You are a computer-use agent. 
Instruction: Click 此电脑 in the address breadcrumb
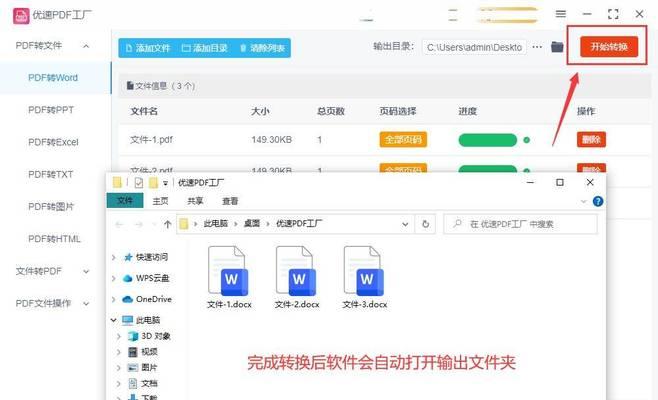[216, 224]
